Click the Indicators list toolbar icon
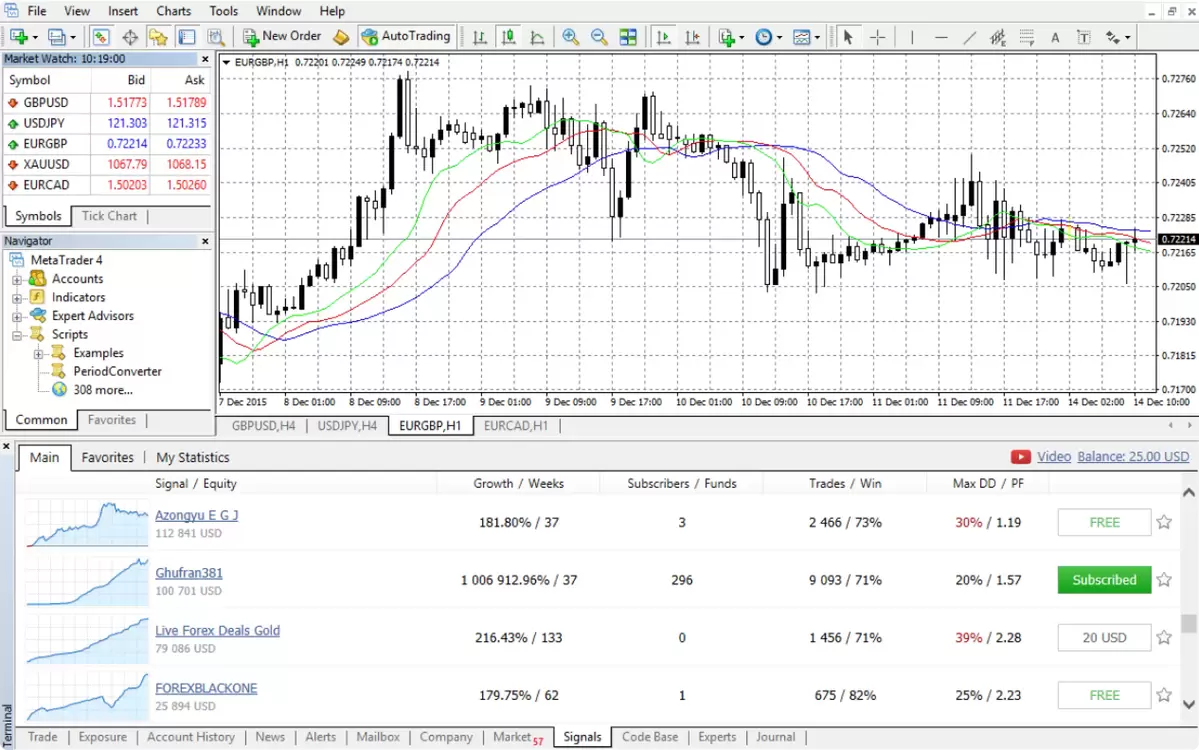This screenshot has width=1199, height=750. point(726,37)
